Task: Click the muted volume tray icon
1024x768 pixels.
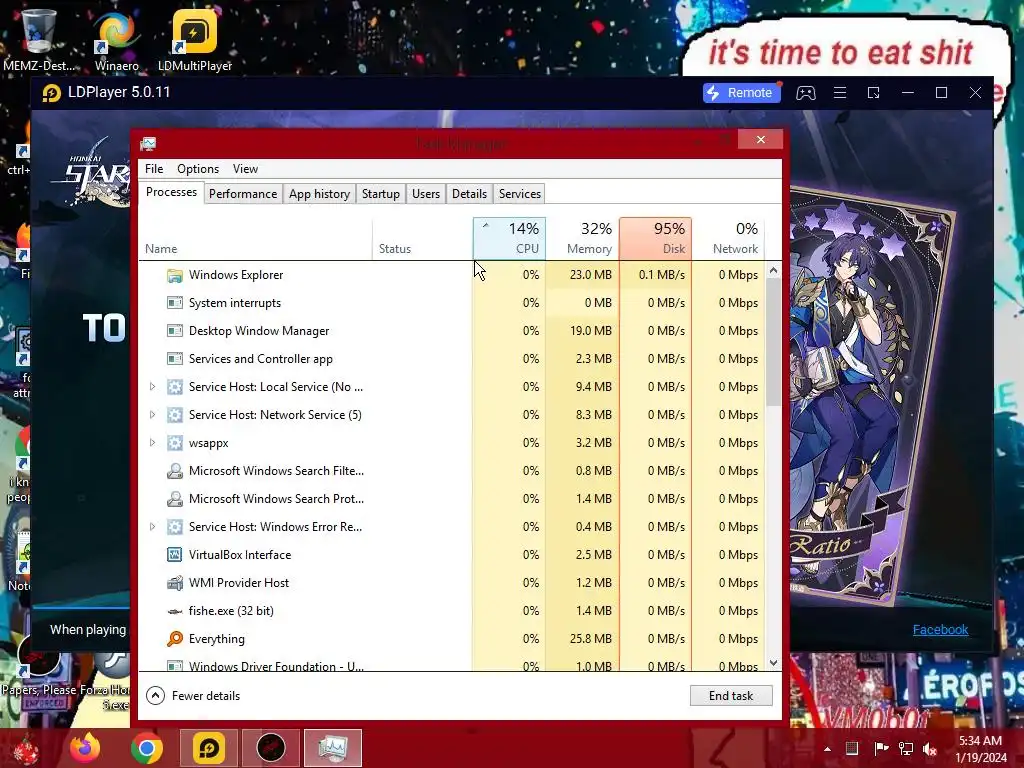Action: pos(929,749)
